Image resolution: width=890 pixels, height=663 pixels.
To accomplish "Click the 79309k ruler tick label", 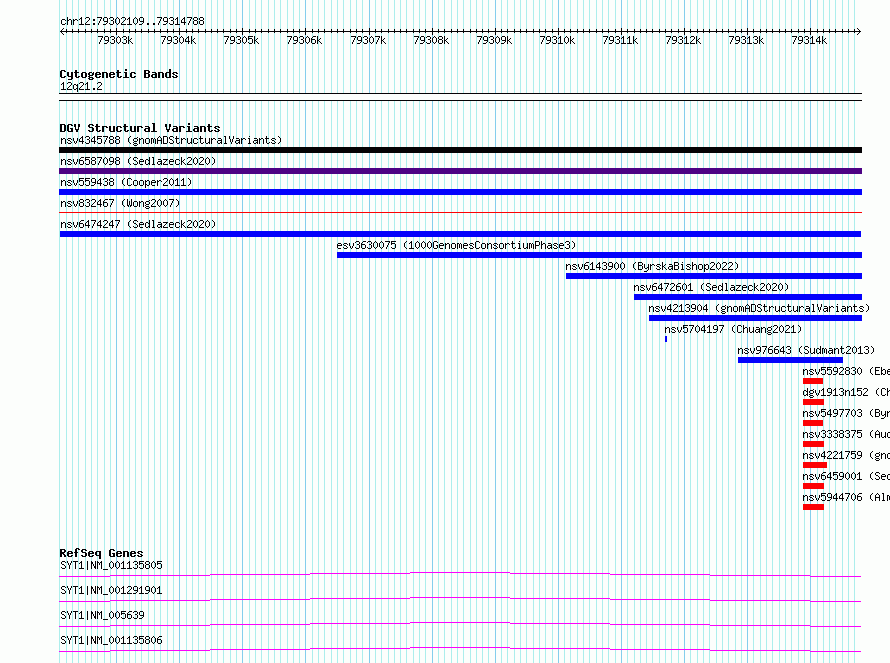I will pos(494,40).
